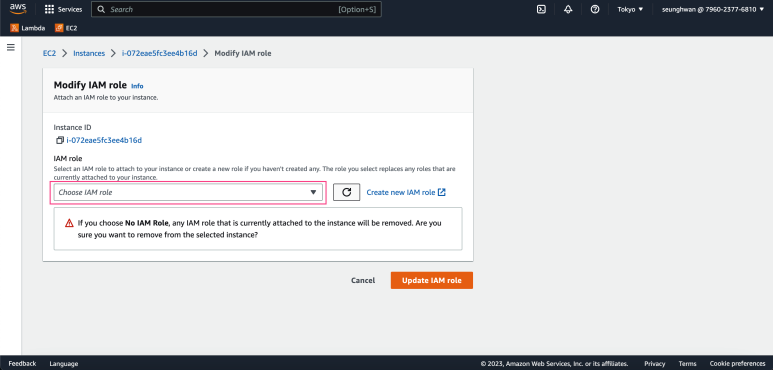Click the Modify IAM role breadcrumb text
The height and width of the screenshot is (370, 773).
point(243,53)
